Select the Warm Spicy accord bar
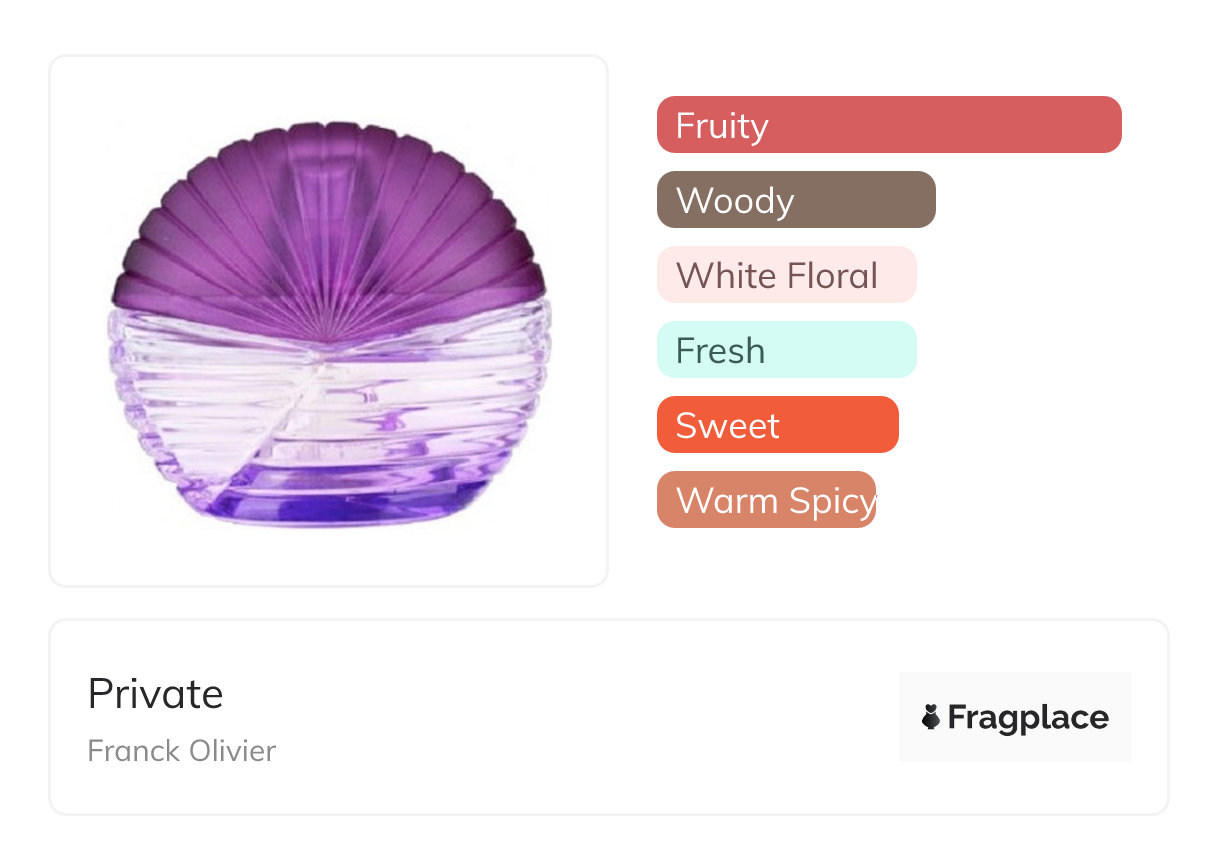Screen dimensions: 1218x864 coord(766,500)
